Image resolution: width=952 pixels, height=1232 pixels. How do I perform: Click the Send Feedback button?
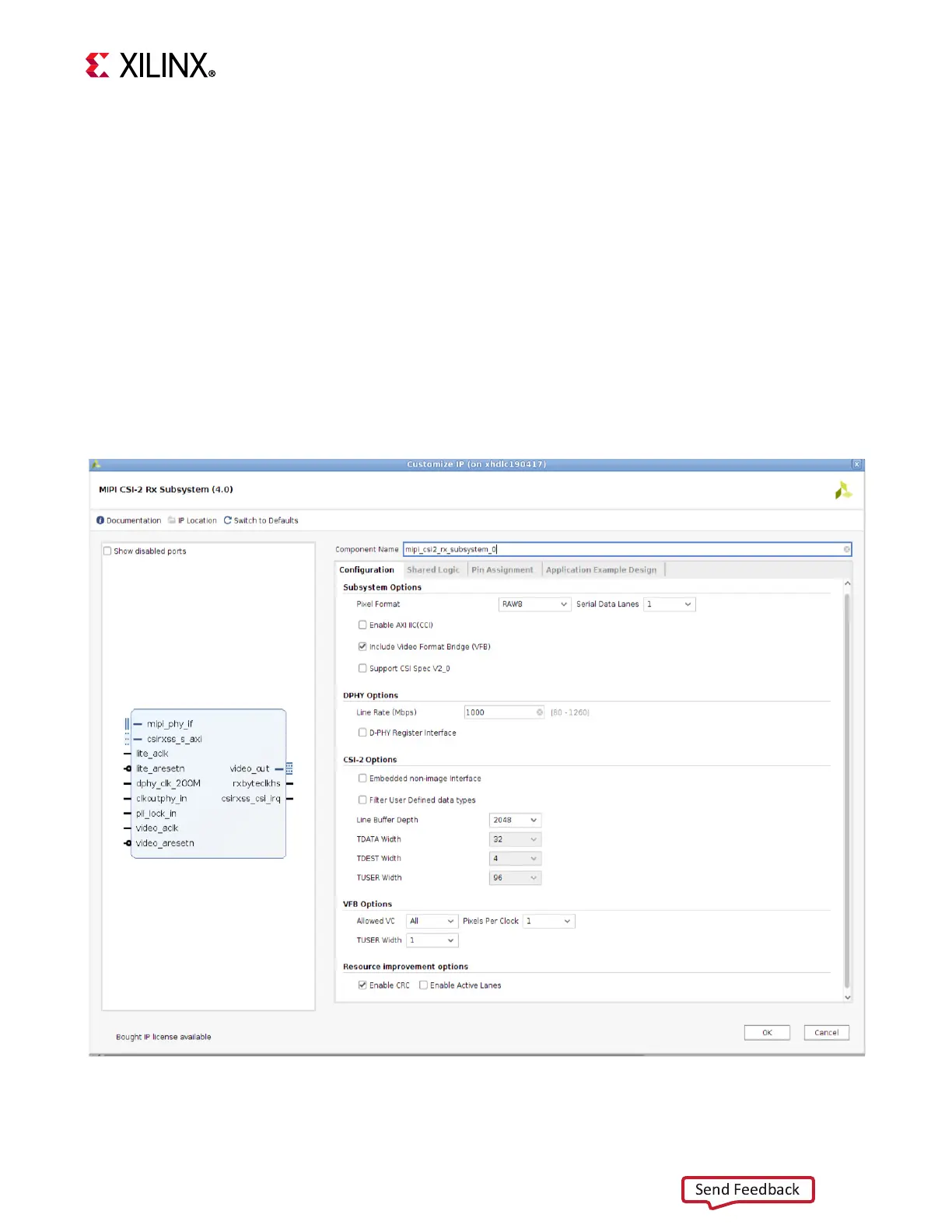747,1190
